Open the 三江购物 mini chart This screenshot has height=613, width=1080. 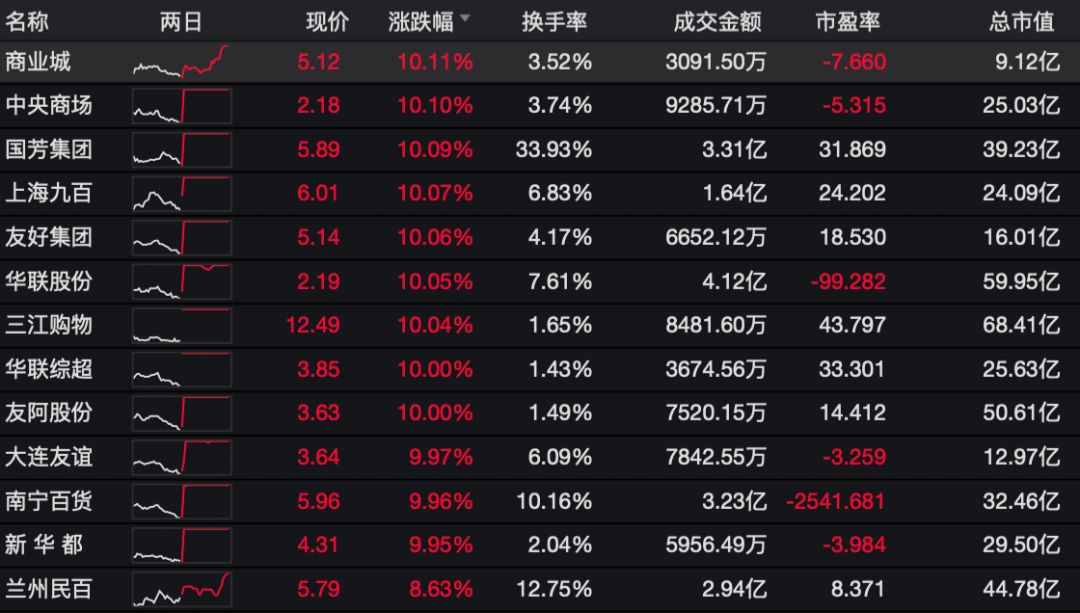point(181,325)
